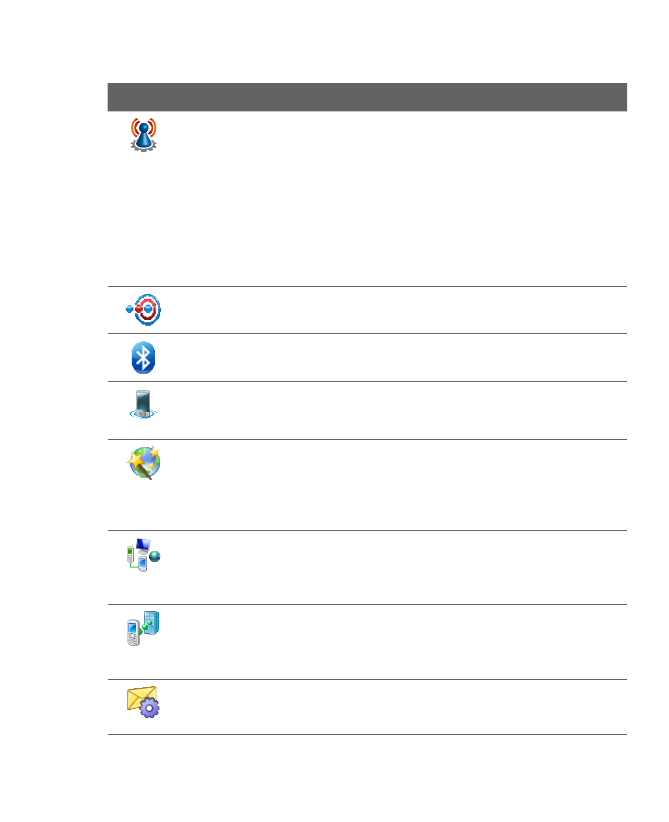
Task: Click the dark gray table header bar
Action: (x=367, y=97)
